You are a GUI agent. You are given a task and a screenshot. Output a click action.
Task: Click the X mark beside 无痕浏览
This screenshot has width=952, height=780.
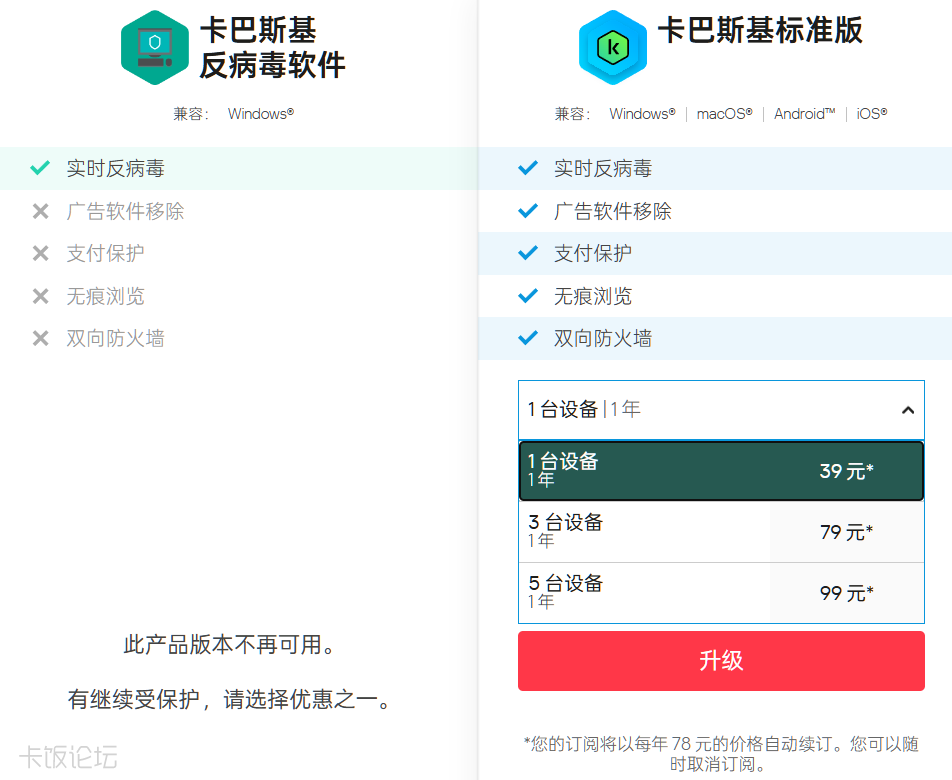(41, 296)
